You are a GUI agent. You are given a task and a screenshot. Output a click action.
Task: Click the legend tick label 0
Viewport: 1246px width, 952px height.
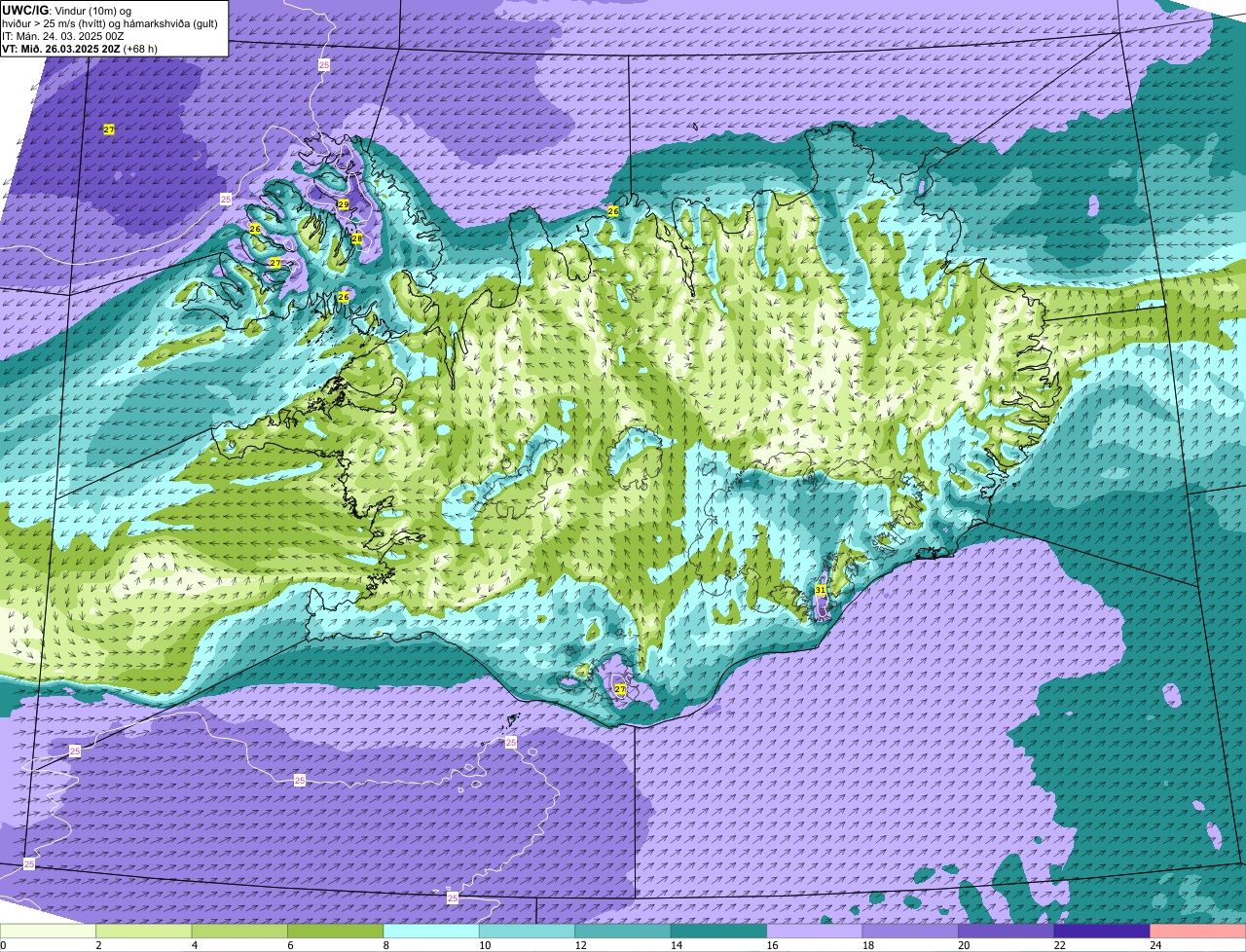(3, 945)
